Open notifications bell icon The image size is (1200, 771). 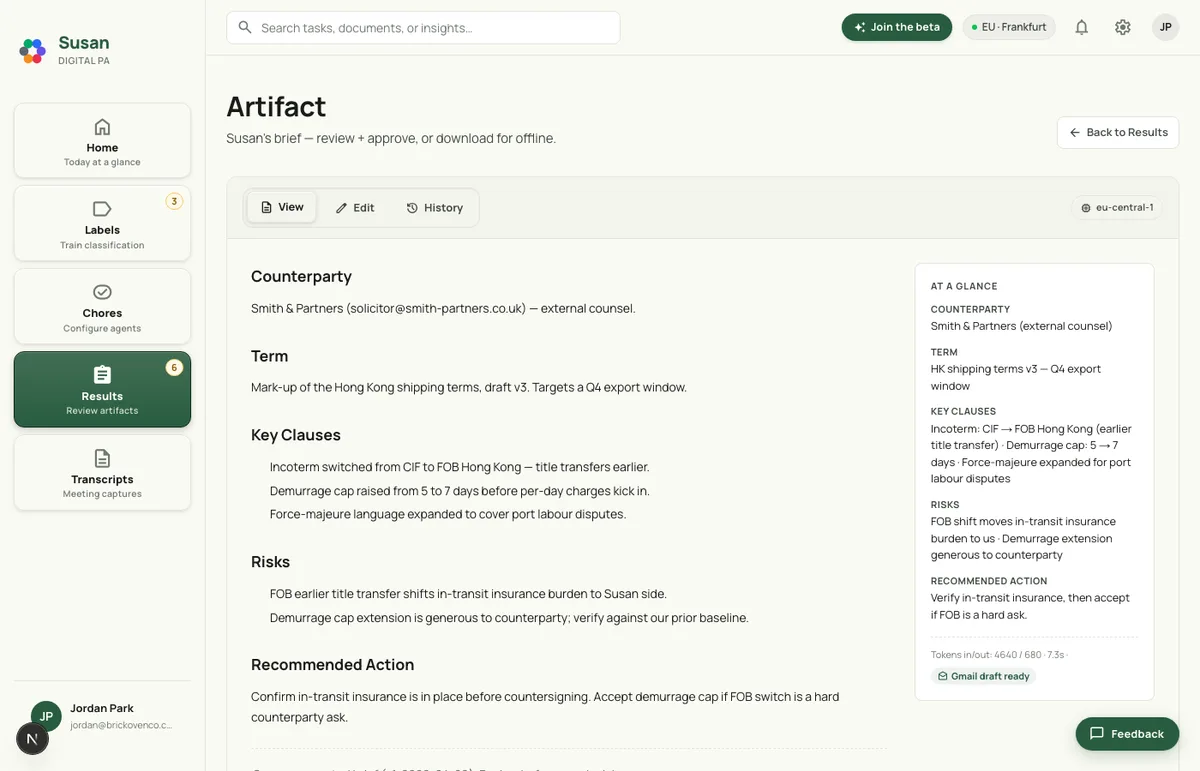[x=1081, y=28]
